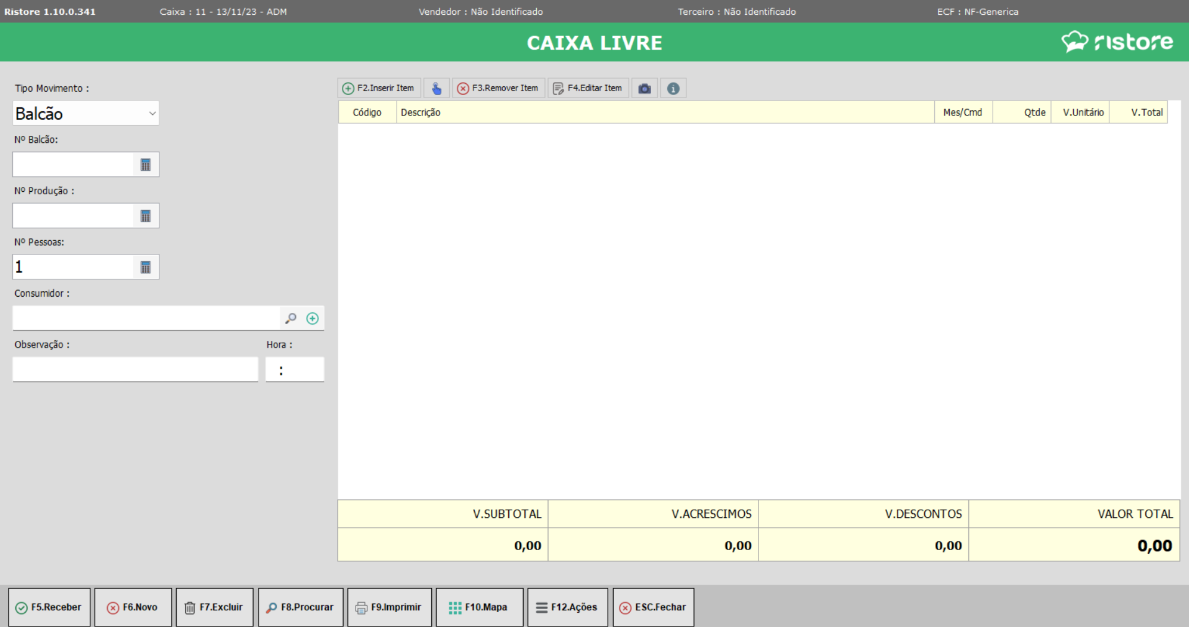Start a new sale with F6.Novo

[x=132, y=607]
